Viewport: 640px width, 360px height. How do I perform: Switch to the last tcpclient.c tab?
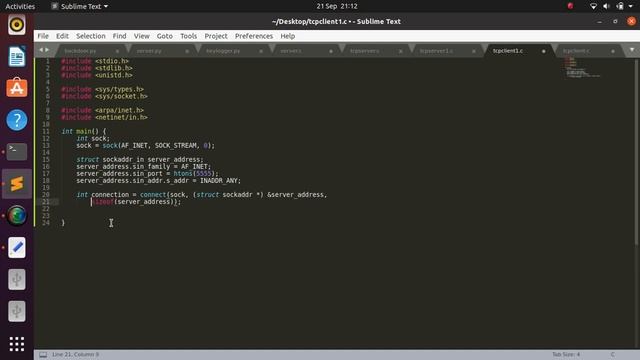pos(576,51)
